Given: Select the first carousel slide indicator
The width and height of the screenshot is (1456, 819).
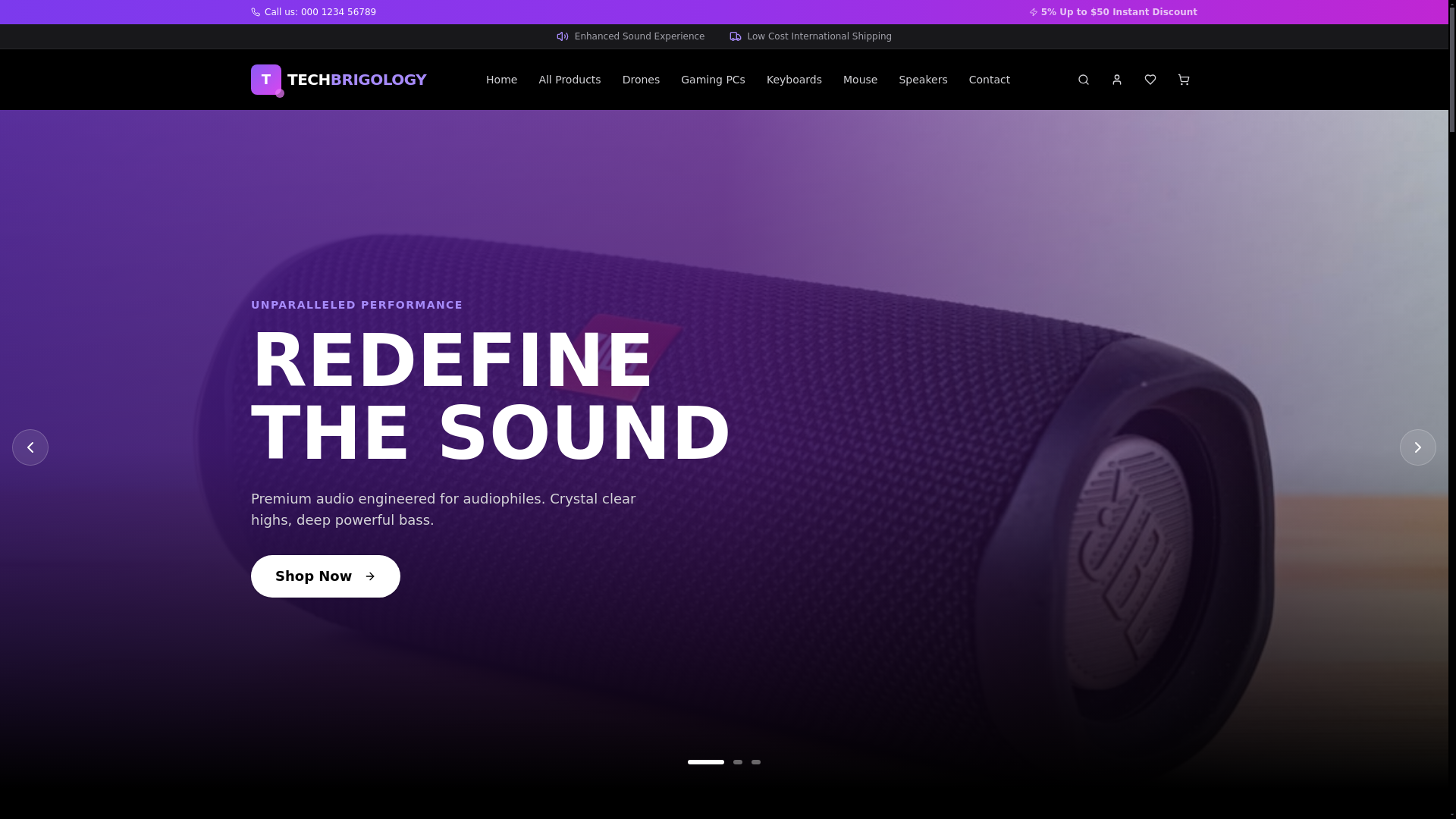Looking at the screenshot, I should pyautogui.click(x=706, y=762).
